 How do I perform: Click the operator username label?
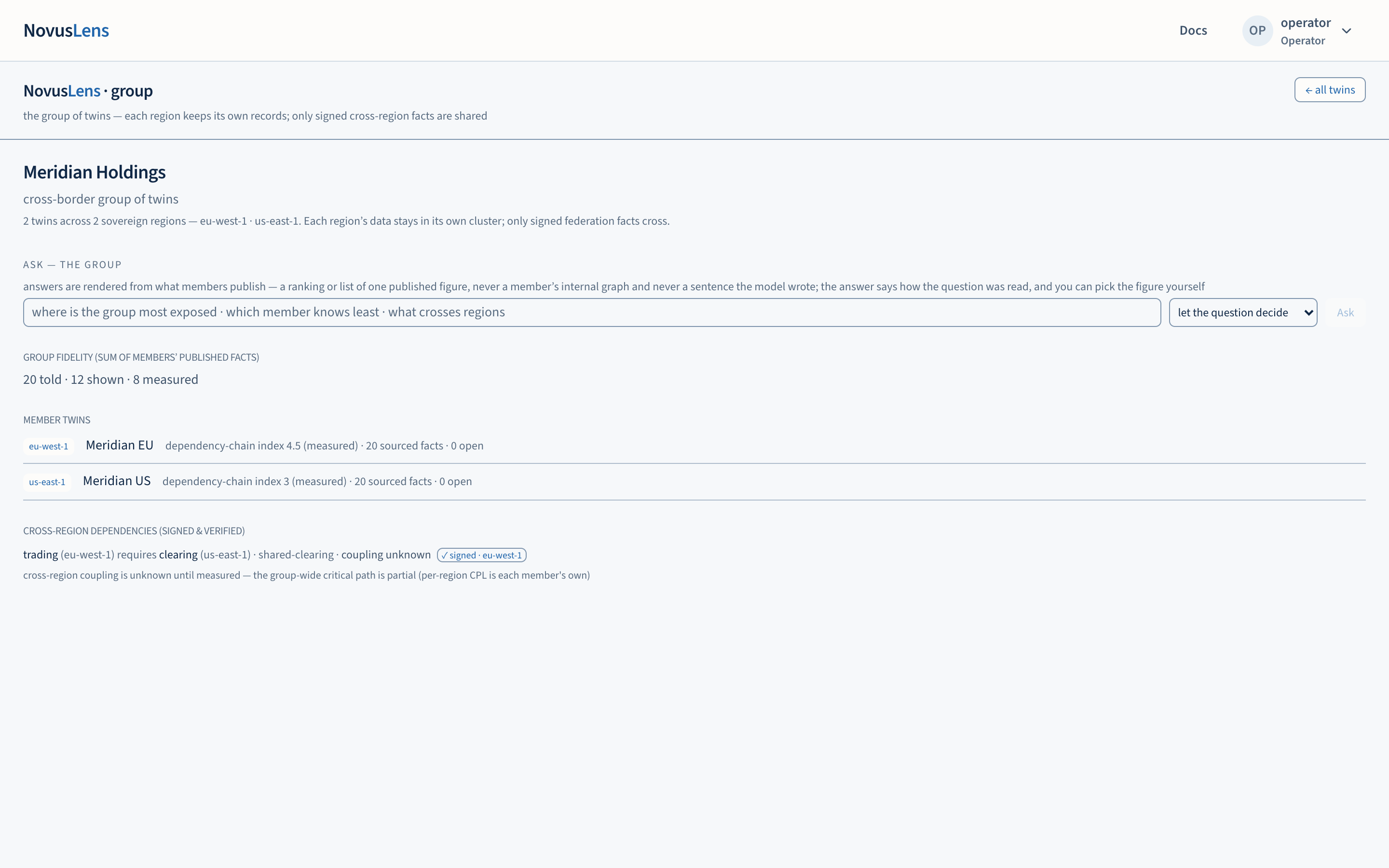tap(1305, 23)
